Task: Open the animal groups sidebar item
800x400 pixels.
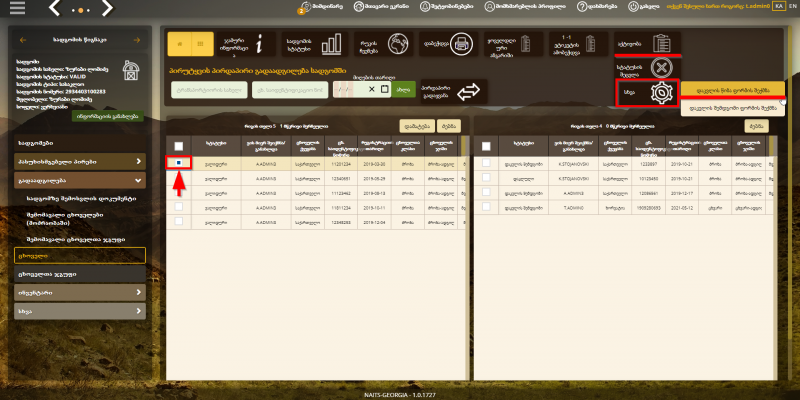Action: coord(80,274)
